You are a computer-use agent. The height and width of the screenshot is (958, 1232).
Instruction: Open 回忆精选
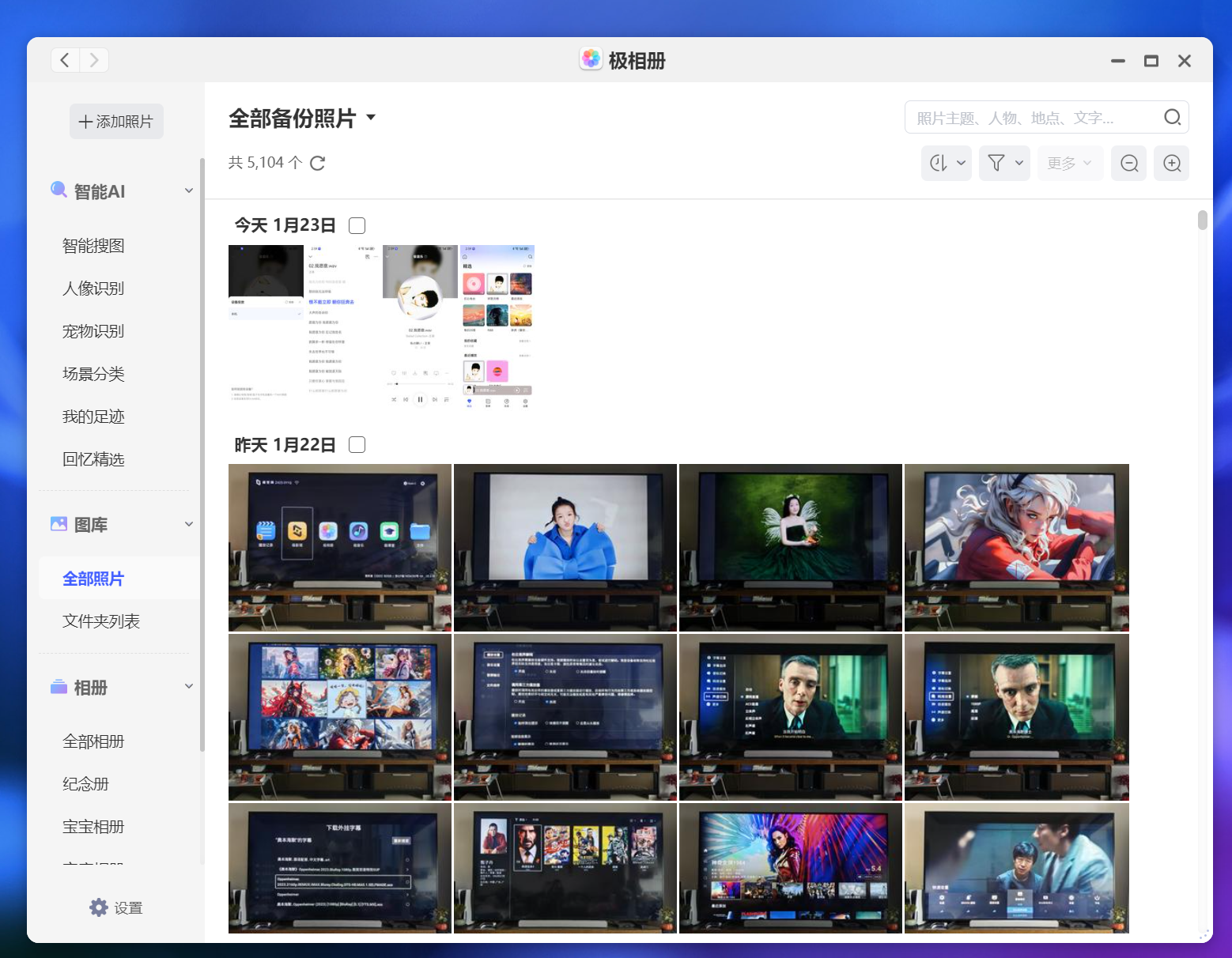click(93, 459)
